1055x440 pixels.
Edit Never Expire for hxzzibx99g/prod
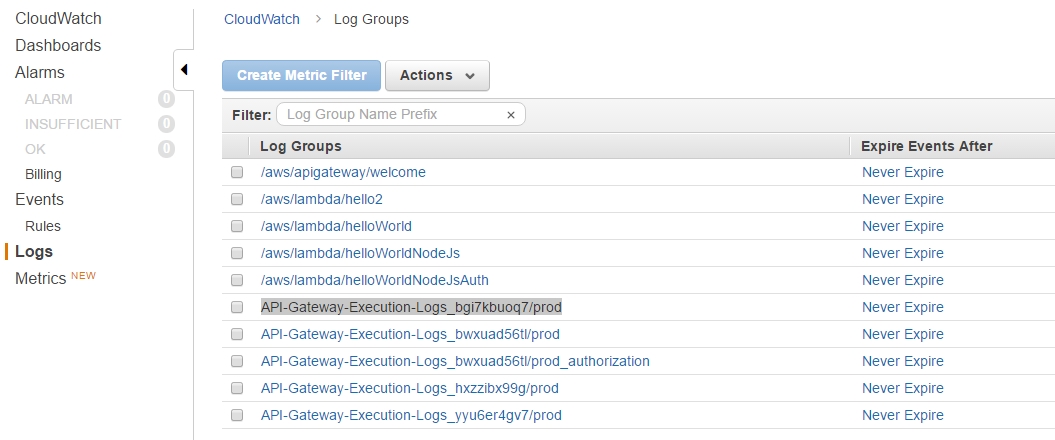point(902,388)
